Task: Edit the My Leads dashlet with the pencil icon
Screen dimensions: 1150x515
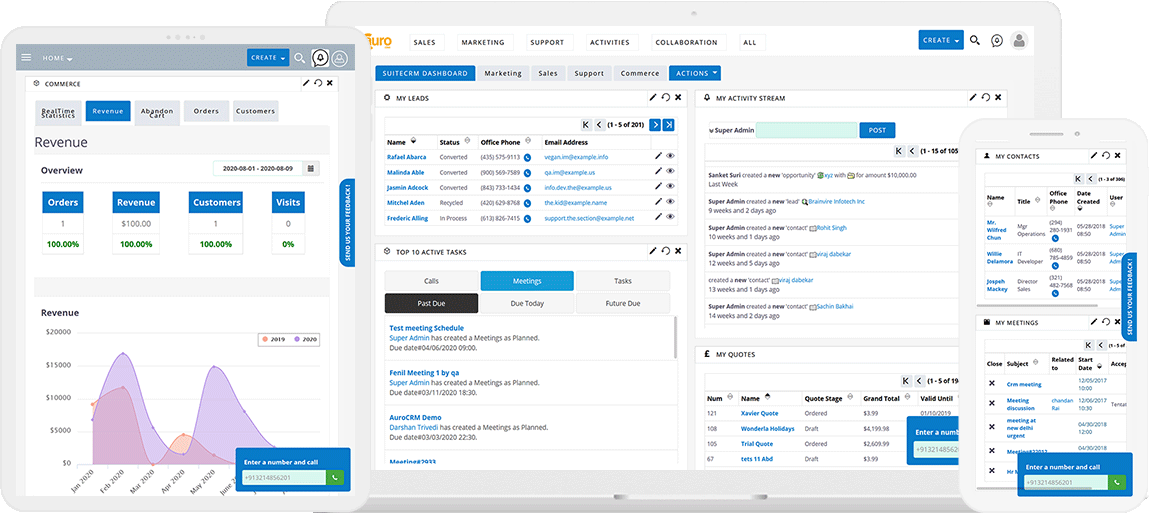Action: pos(653,98)
